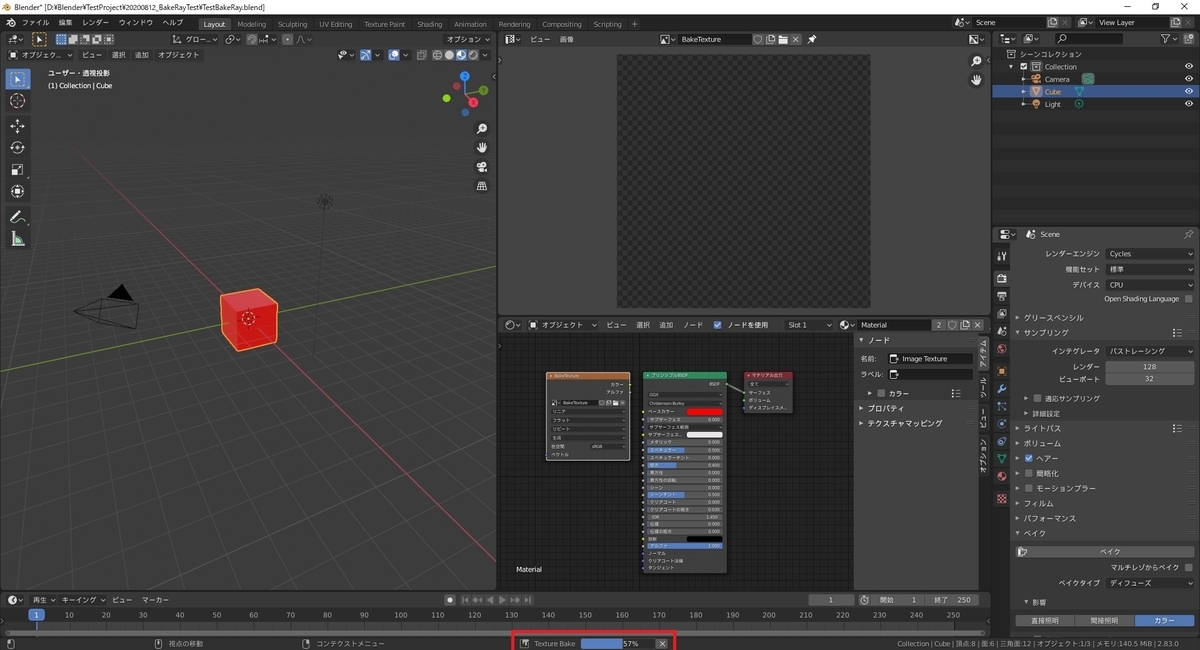The height and width of the screenshot is (650, 1200).
Task: Toggle X-ray in 3D viewport header
Action: [422, 55]
